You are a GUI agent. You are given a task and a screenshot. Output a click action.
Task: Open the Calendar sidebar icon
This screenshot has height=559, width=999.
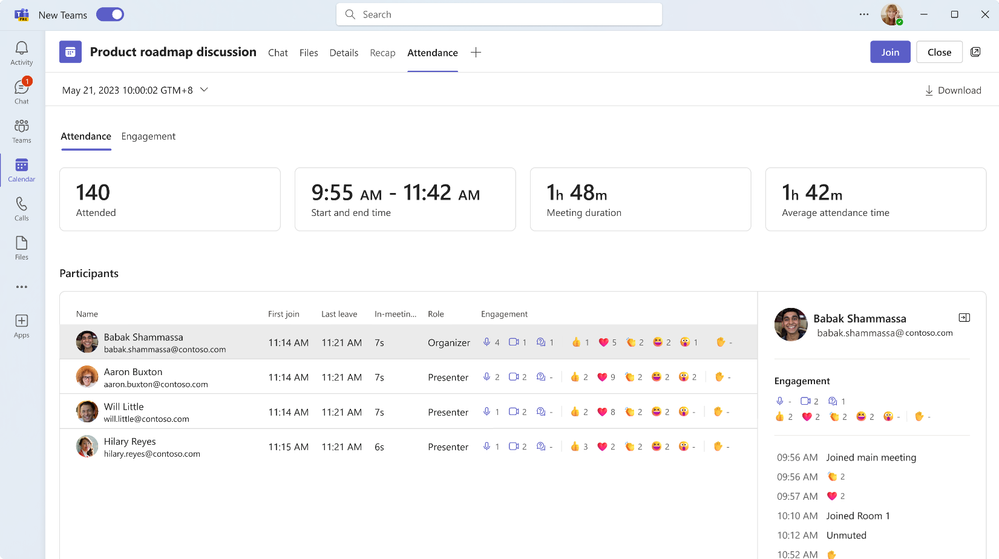[22, 170]
